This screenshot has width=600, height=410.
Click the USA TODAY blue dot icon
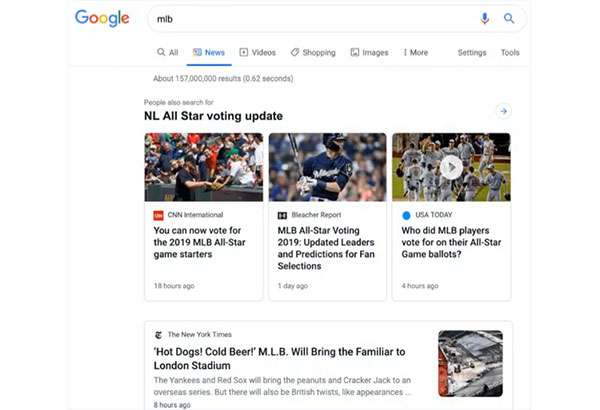[x=406, y=215]
